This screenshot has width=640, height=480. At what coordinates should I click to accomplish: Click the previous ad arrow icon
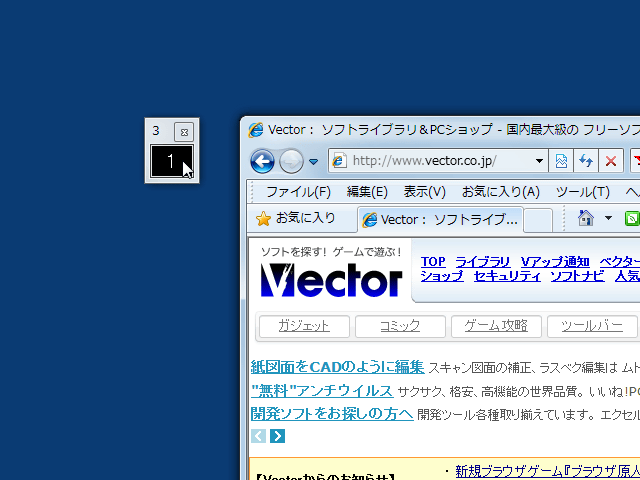click(258, 436)
